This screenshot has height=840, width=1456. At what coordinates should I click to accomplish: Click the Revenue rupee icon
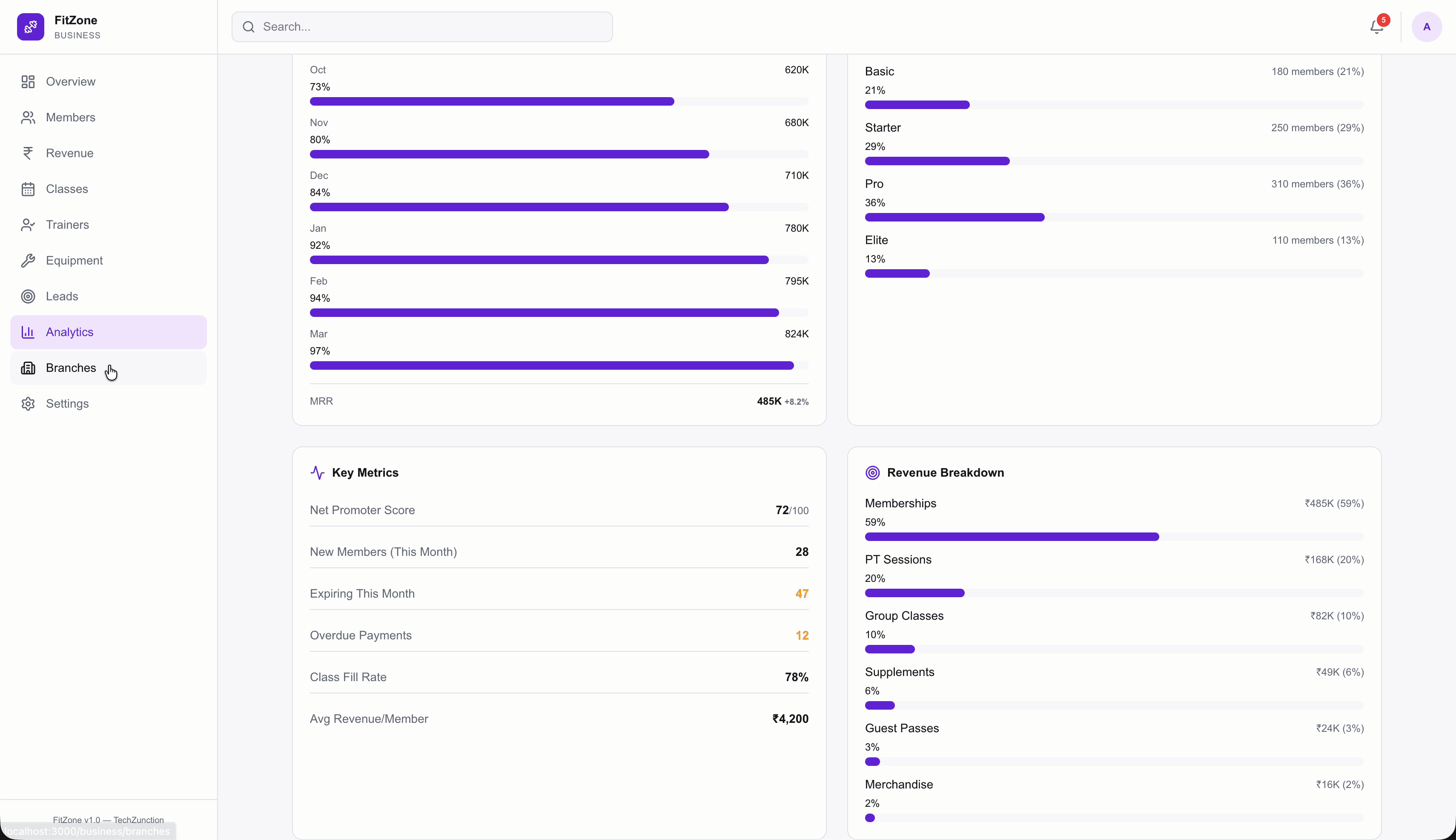click(28, 153)
